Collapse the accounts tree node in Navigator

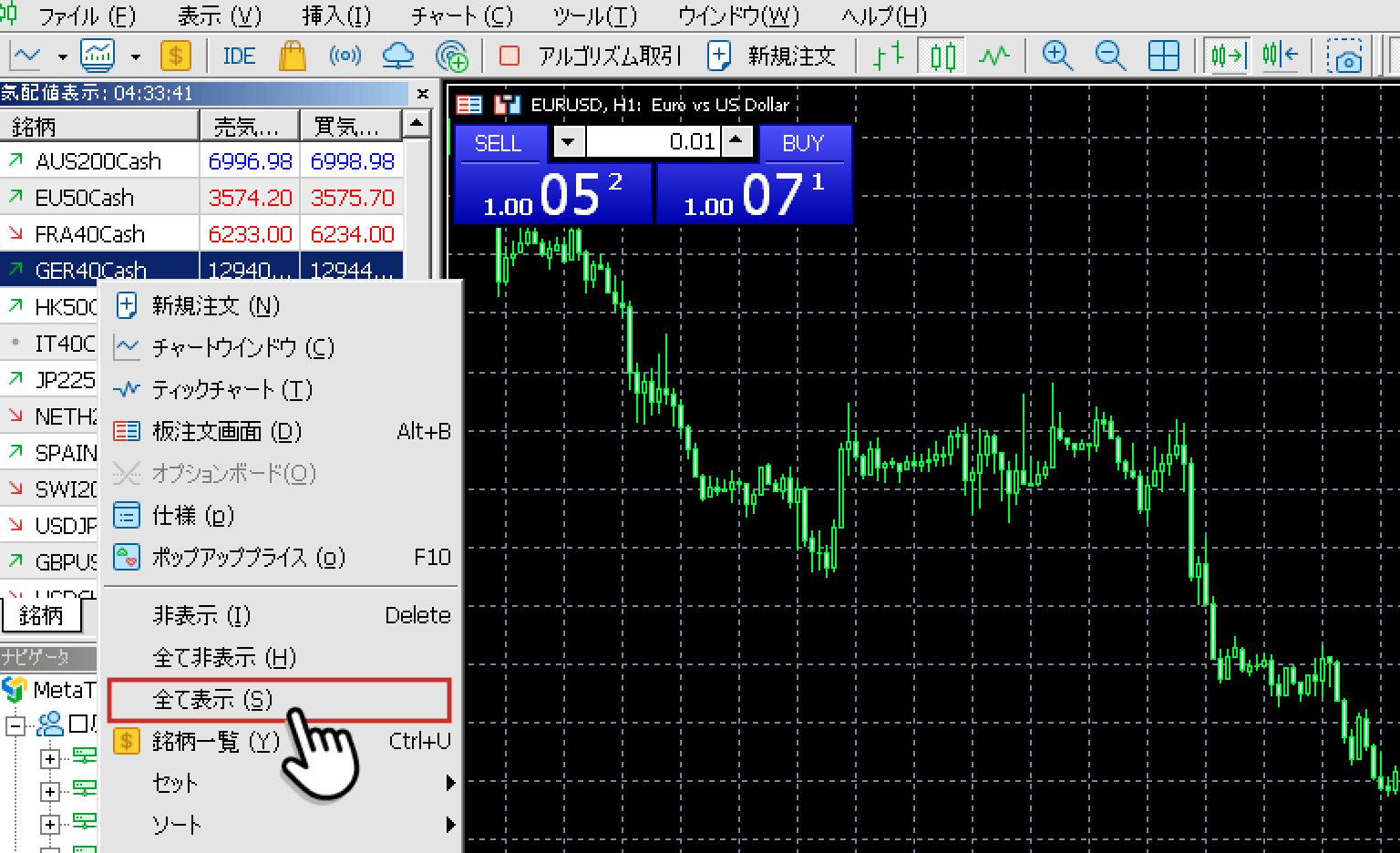[x=15, y=726]
